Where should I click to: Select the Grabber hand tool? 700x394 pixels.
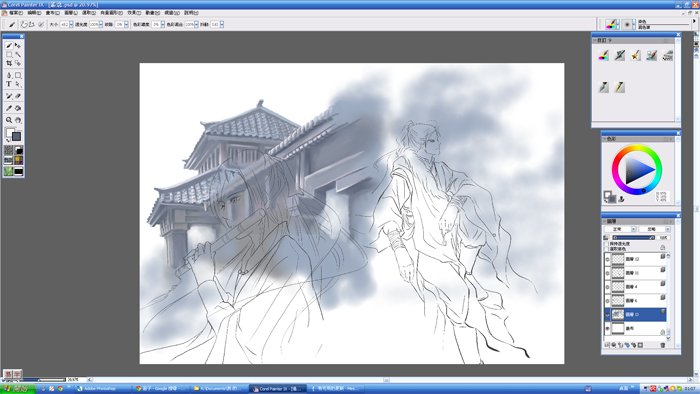(18, 120)
